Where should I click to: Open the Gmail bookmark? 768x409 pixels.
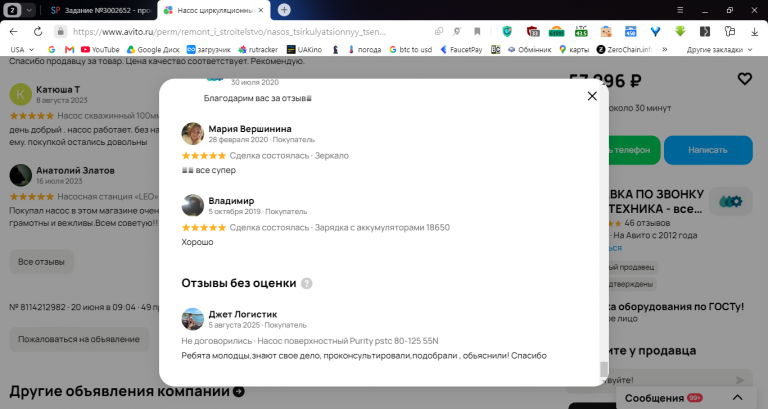(x=70, y=49)
